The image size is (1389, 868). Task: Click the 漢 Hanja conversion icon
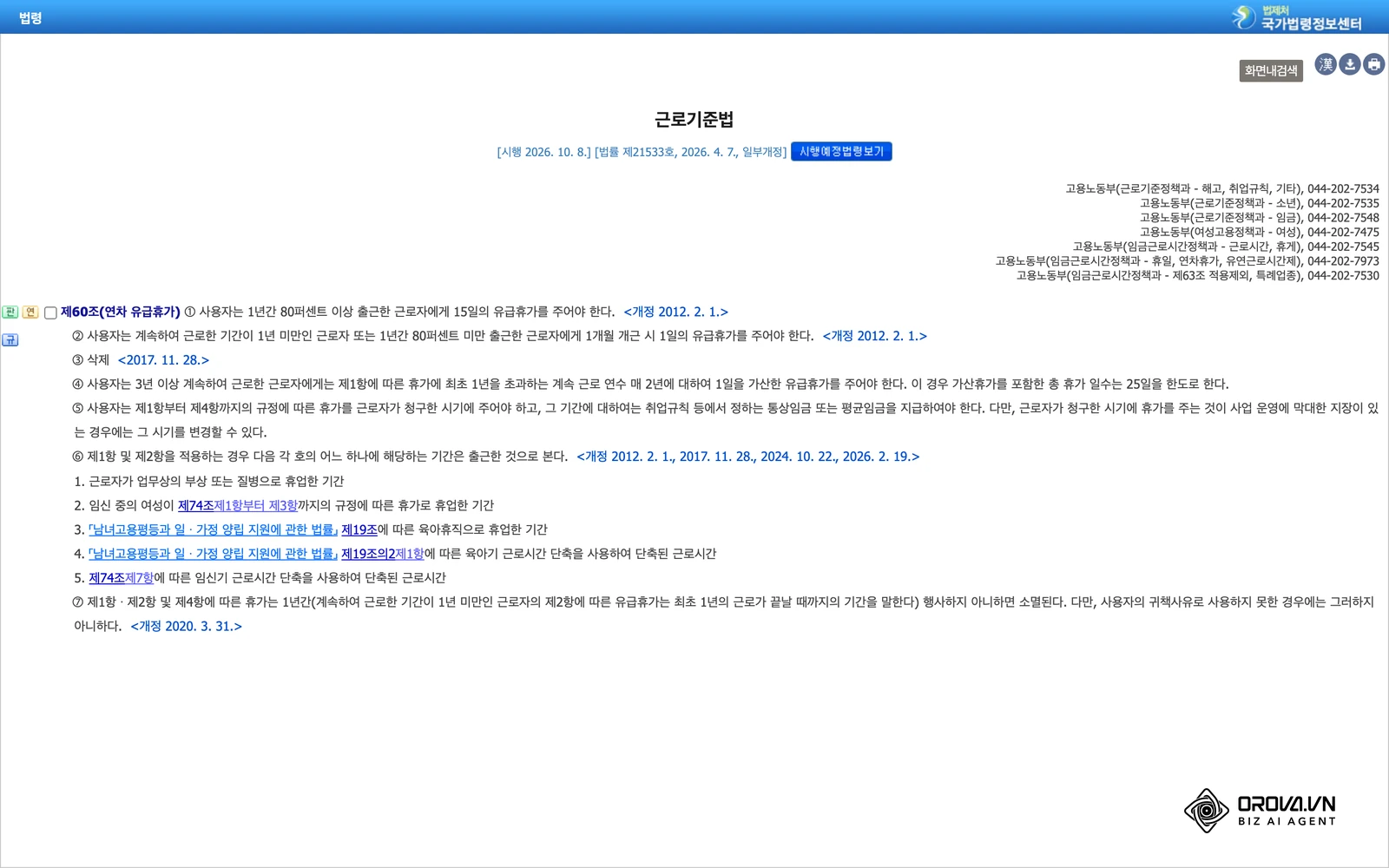tap(1325, 64)
